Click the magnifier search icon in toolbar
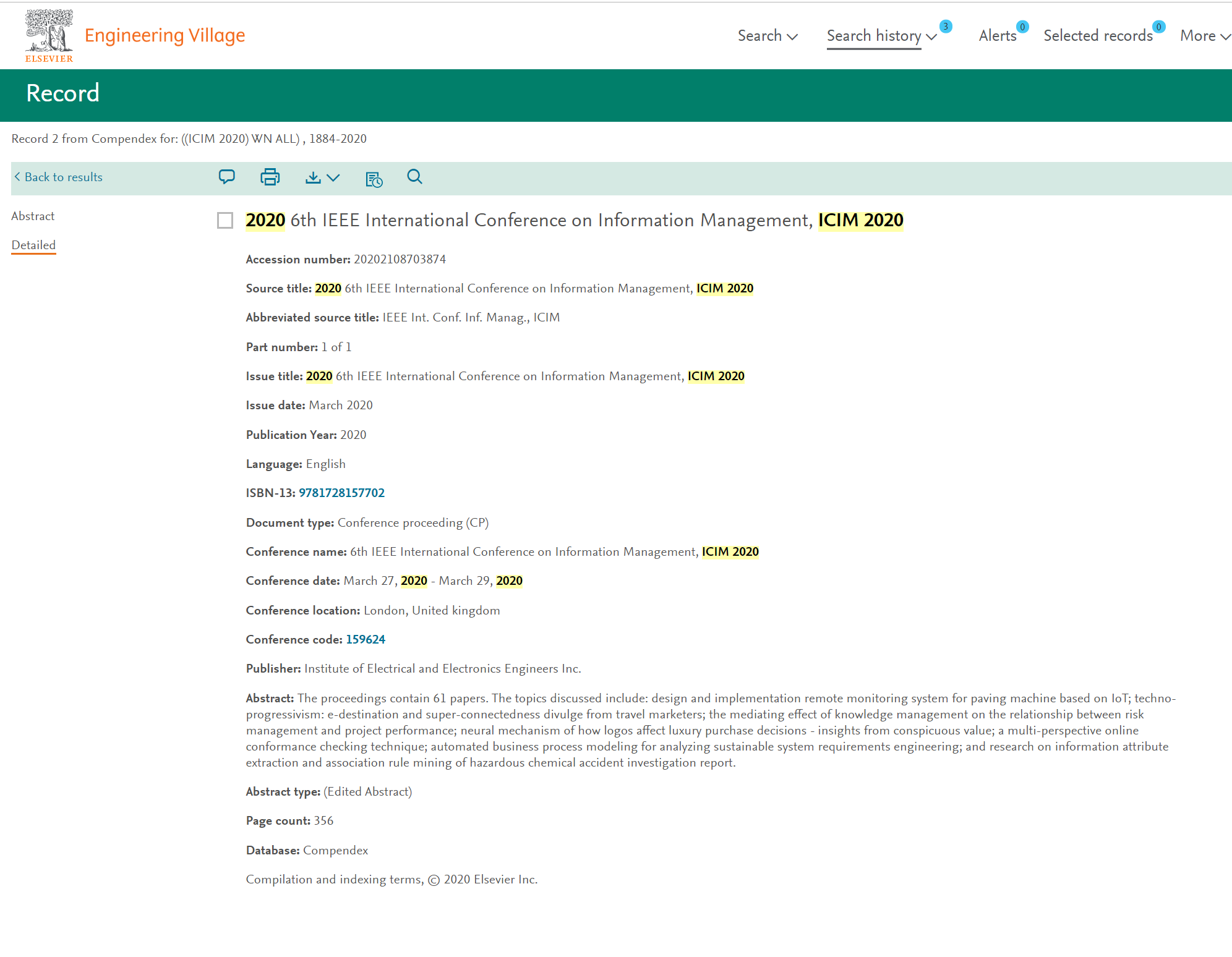Viewport: 1232px width, 957px height. (414, 177)
